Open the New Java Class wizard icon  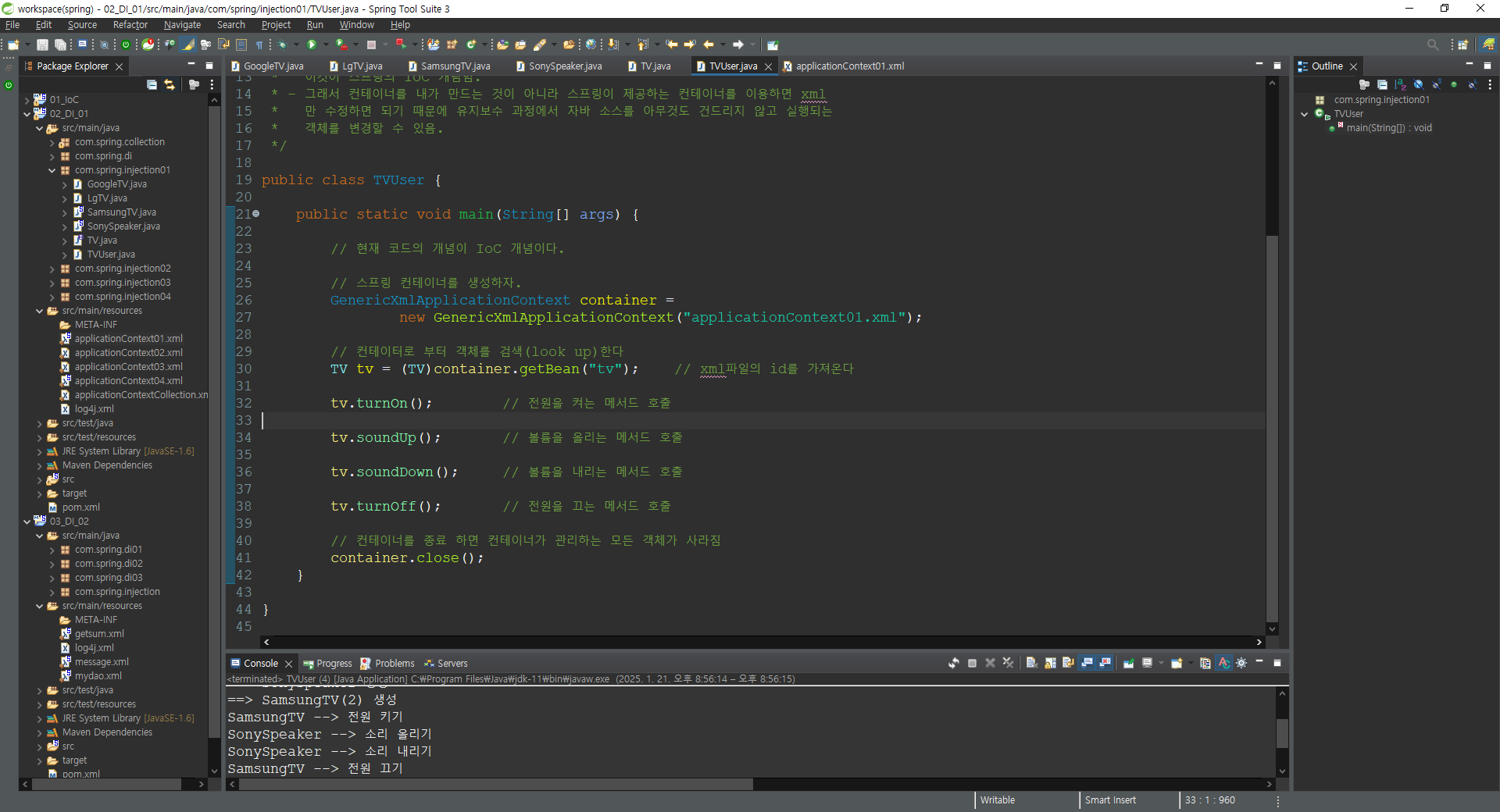coord(471,45)
